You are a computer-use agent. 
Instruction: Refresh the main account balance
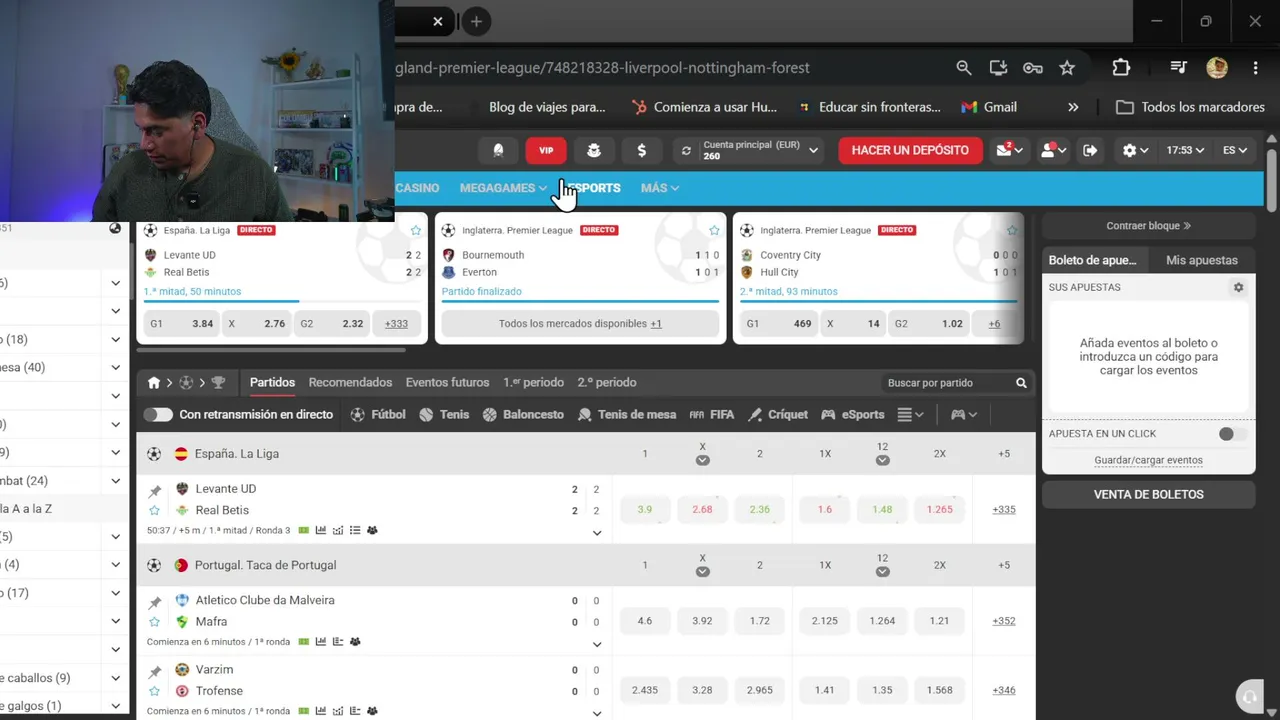[x=686, y=150]
